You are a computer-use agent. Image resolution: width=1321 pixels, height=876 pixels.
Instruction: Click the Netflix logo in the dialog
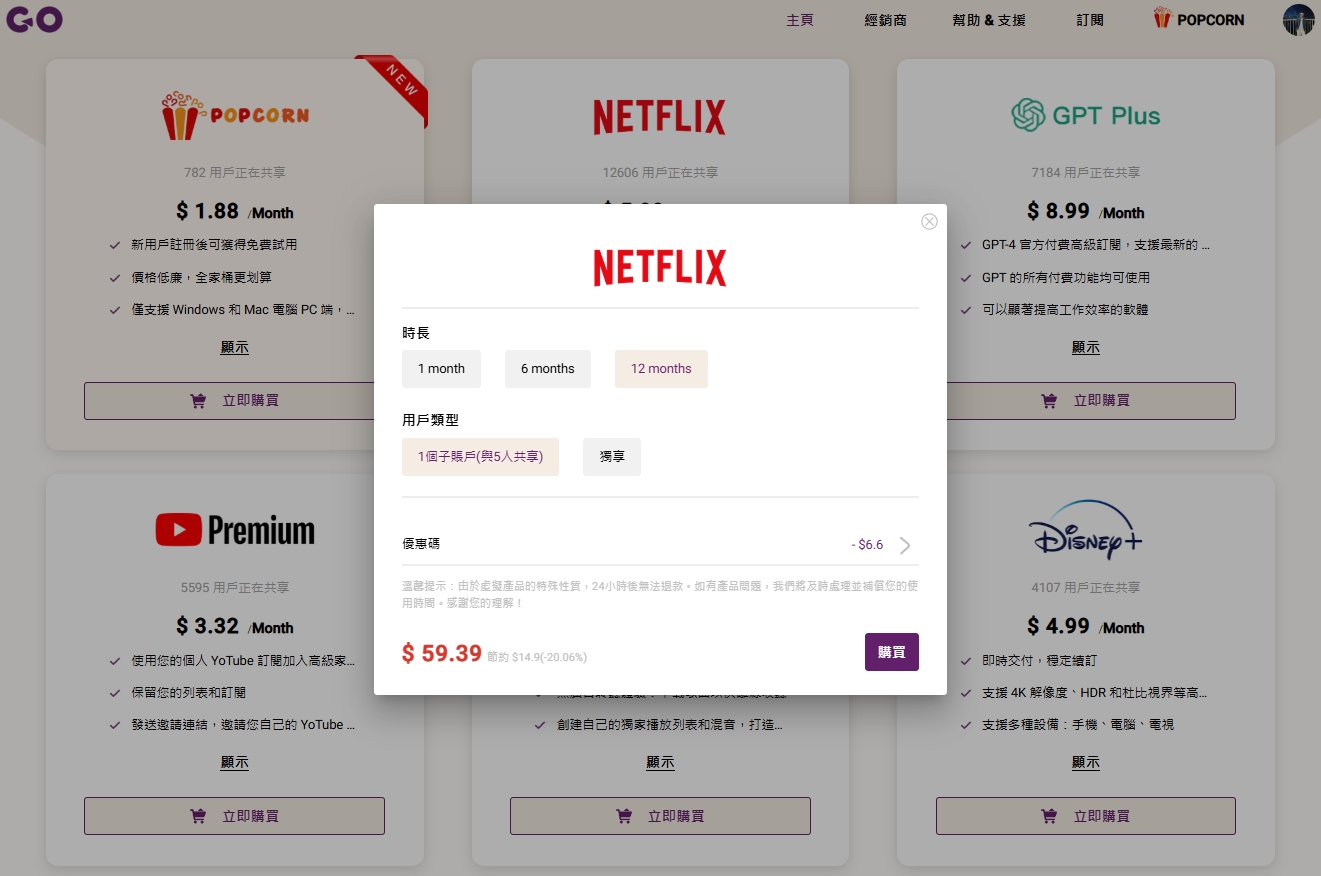coord(660,268)
